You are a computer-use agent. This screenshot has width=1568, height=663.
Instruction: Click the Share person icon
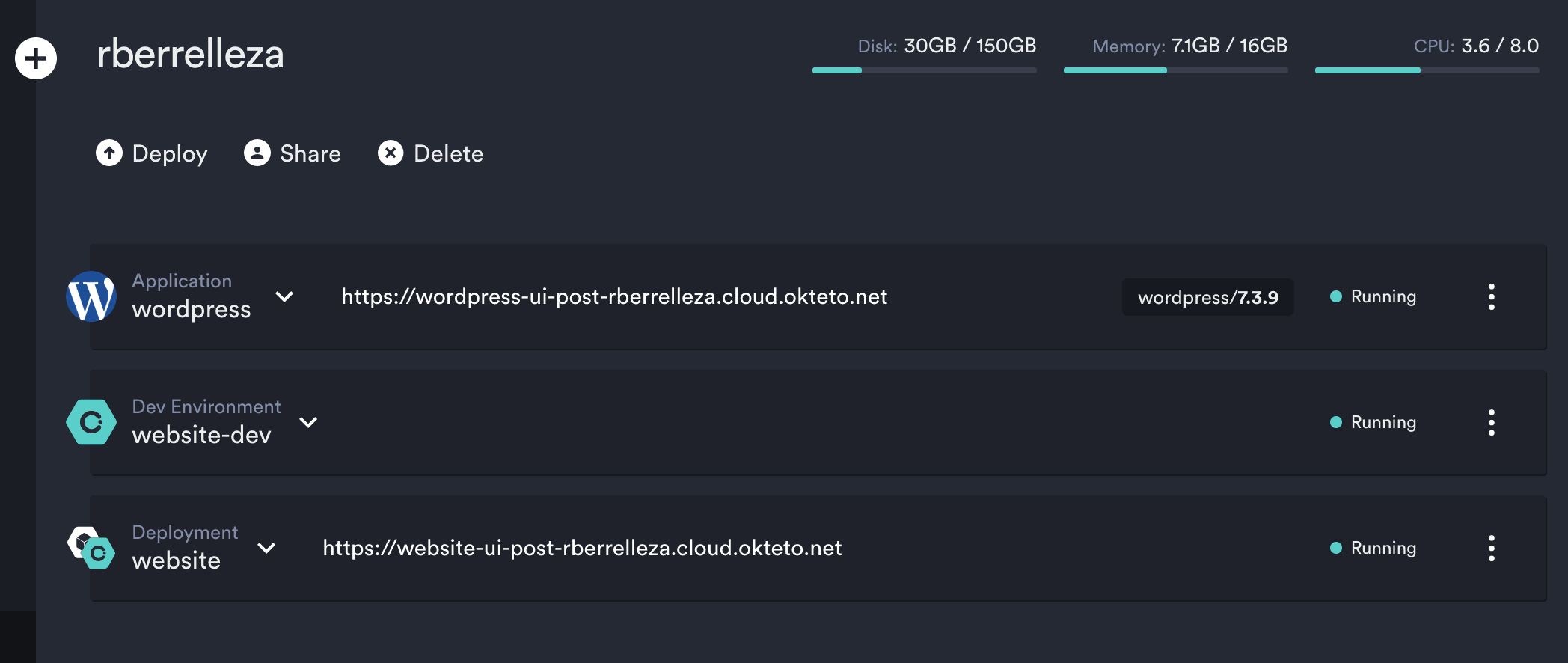[x=257, y=153]
